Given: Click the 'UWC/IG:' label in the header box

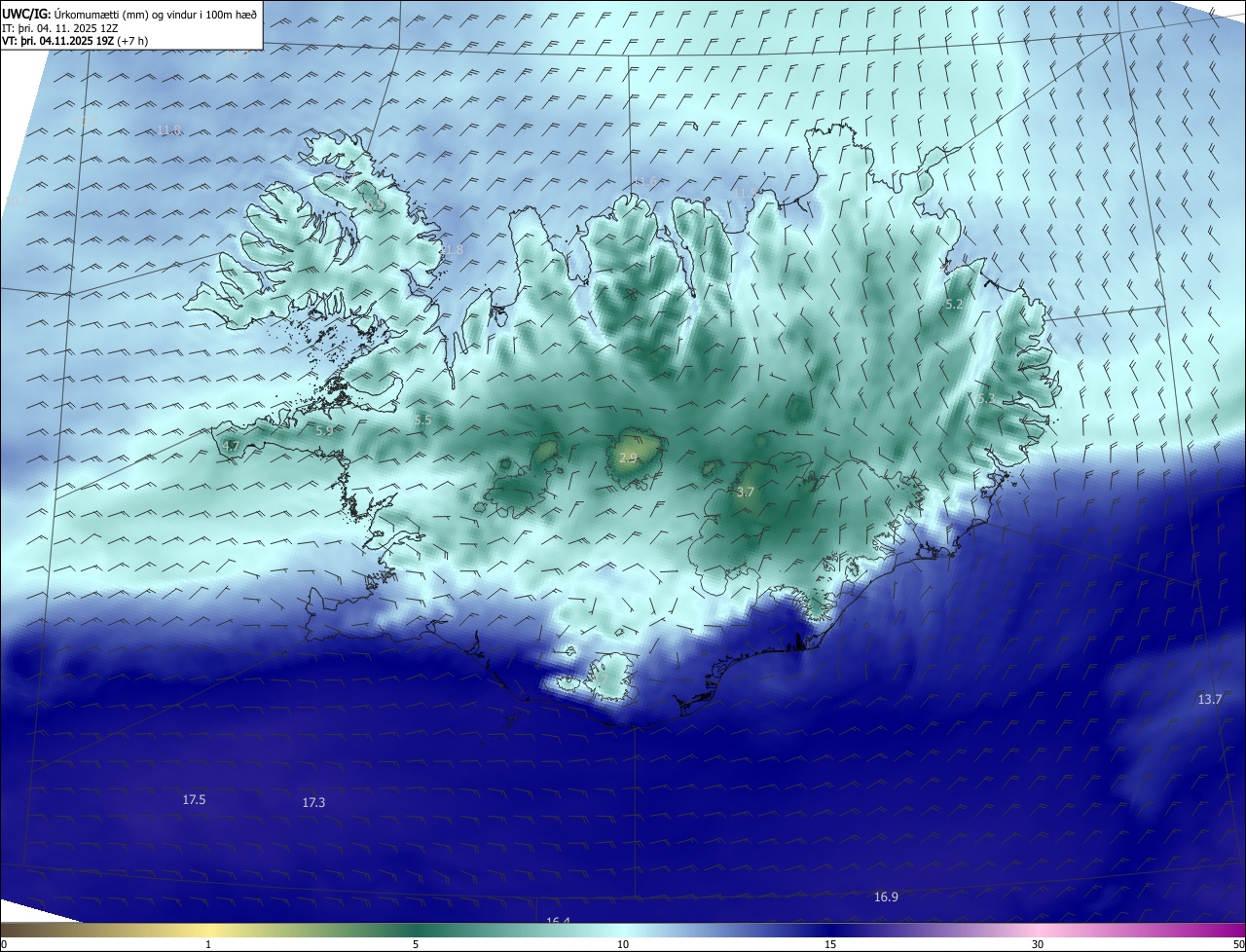Looking at the screenshot, I should pyautogui.click(x=26, y=14).
